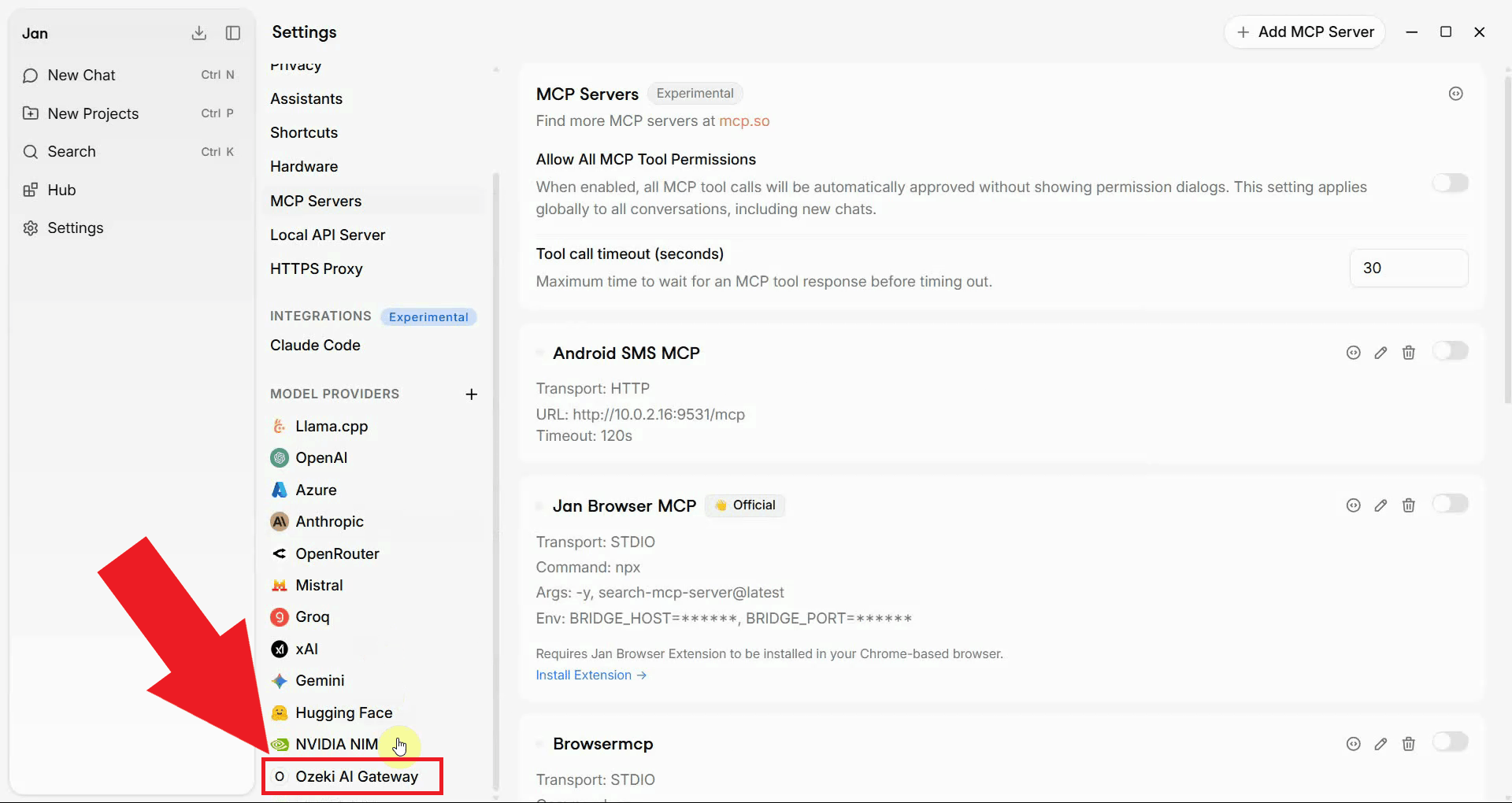Delete the Android SMS MCP server
1512x803 pixels.
1409,353
